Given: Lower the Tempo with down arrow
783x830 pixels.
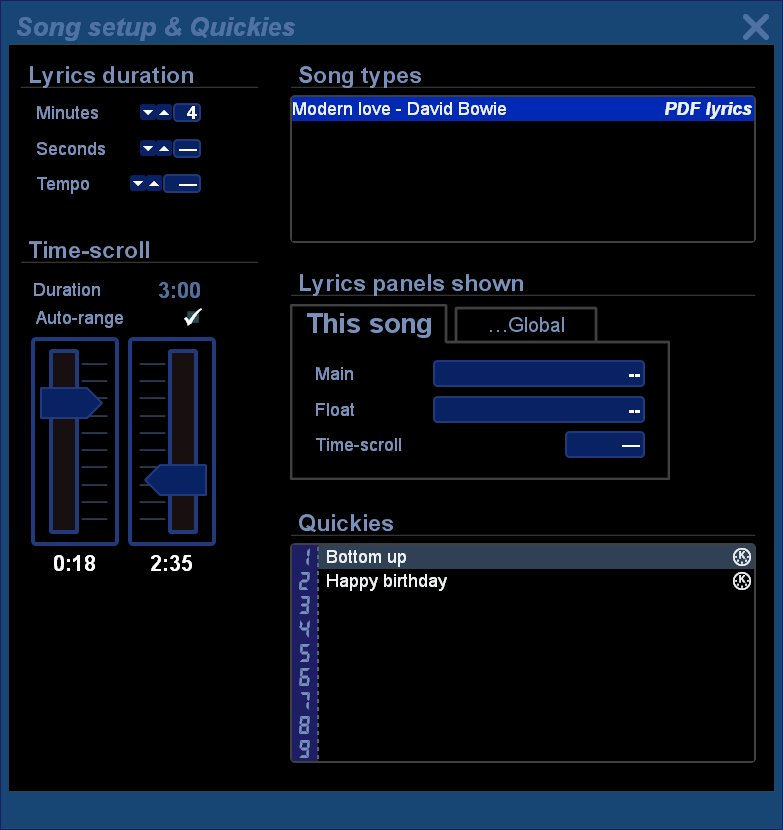Looking at the screenshot, I should [138, 184].
